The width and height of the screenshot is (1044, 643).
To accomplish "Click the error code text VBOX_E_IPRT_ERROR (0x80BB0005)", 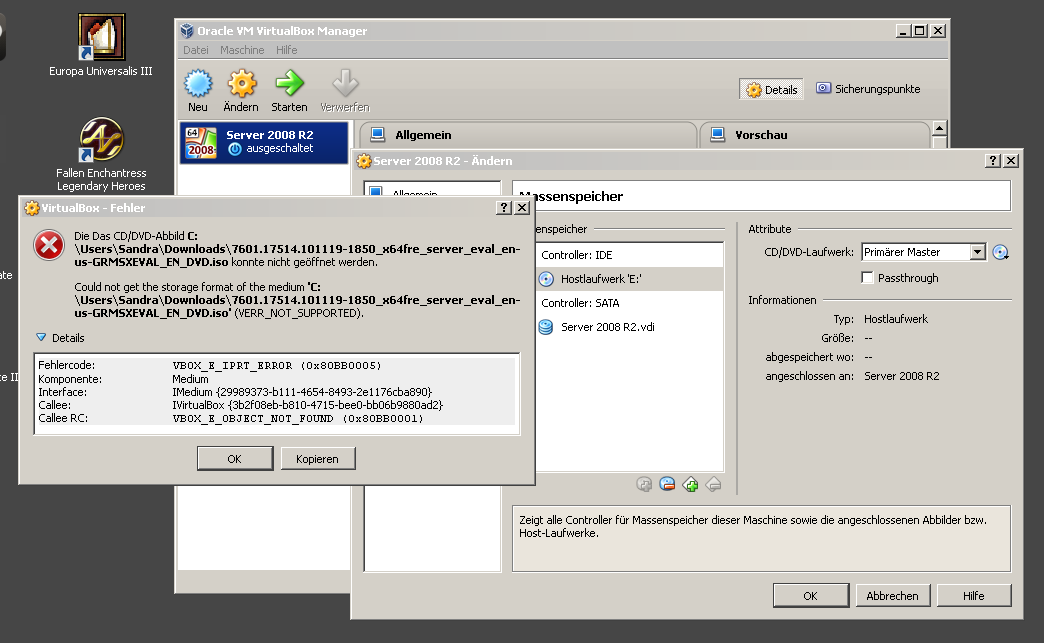I will [277, 365].
